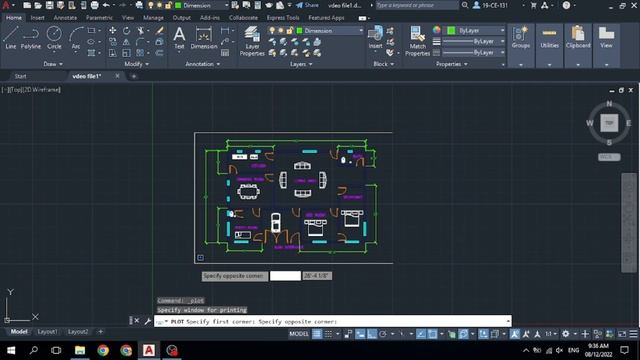Select the Dimension annotation tool
Screen dimensions: 640x360
[204, 38]
